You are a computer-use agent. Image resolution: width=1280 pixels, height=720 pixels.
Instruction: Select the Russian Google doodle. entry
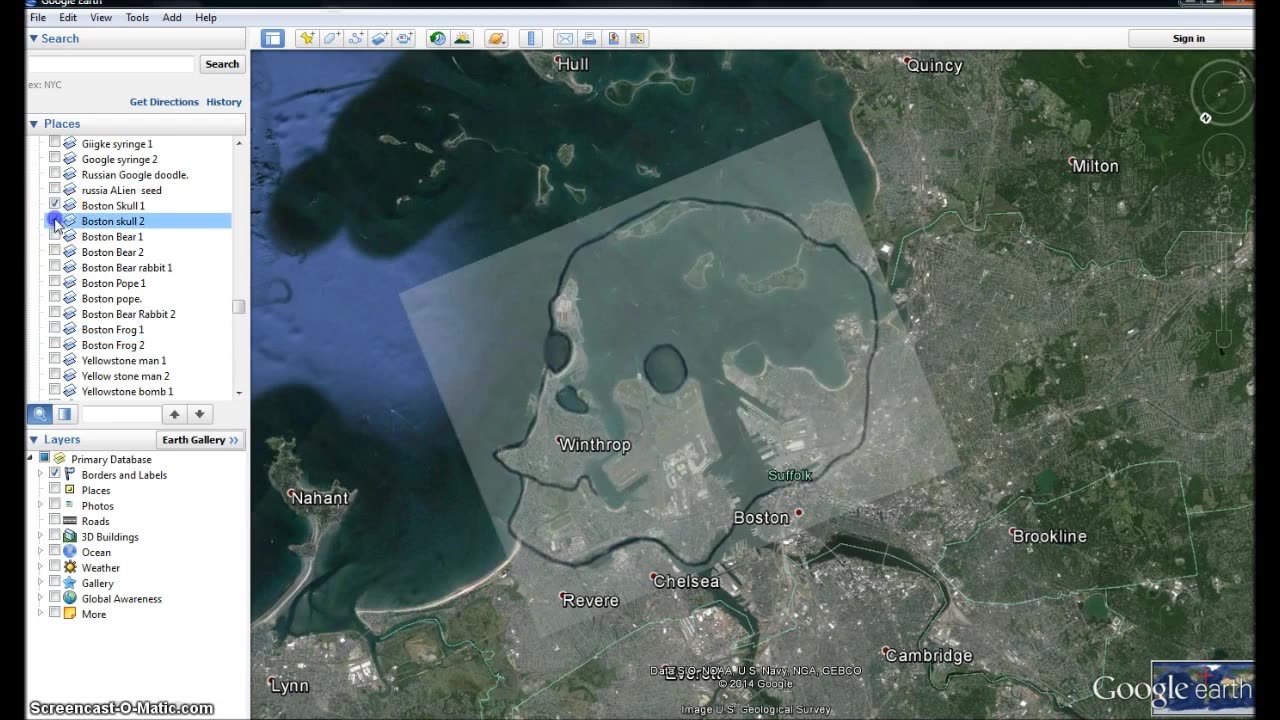pos(135,174)
